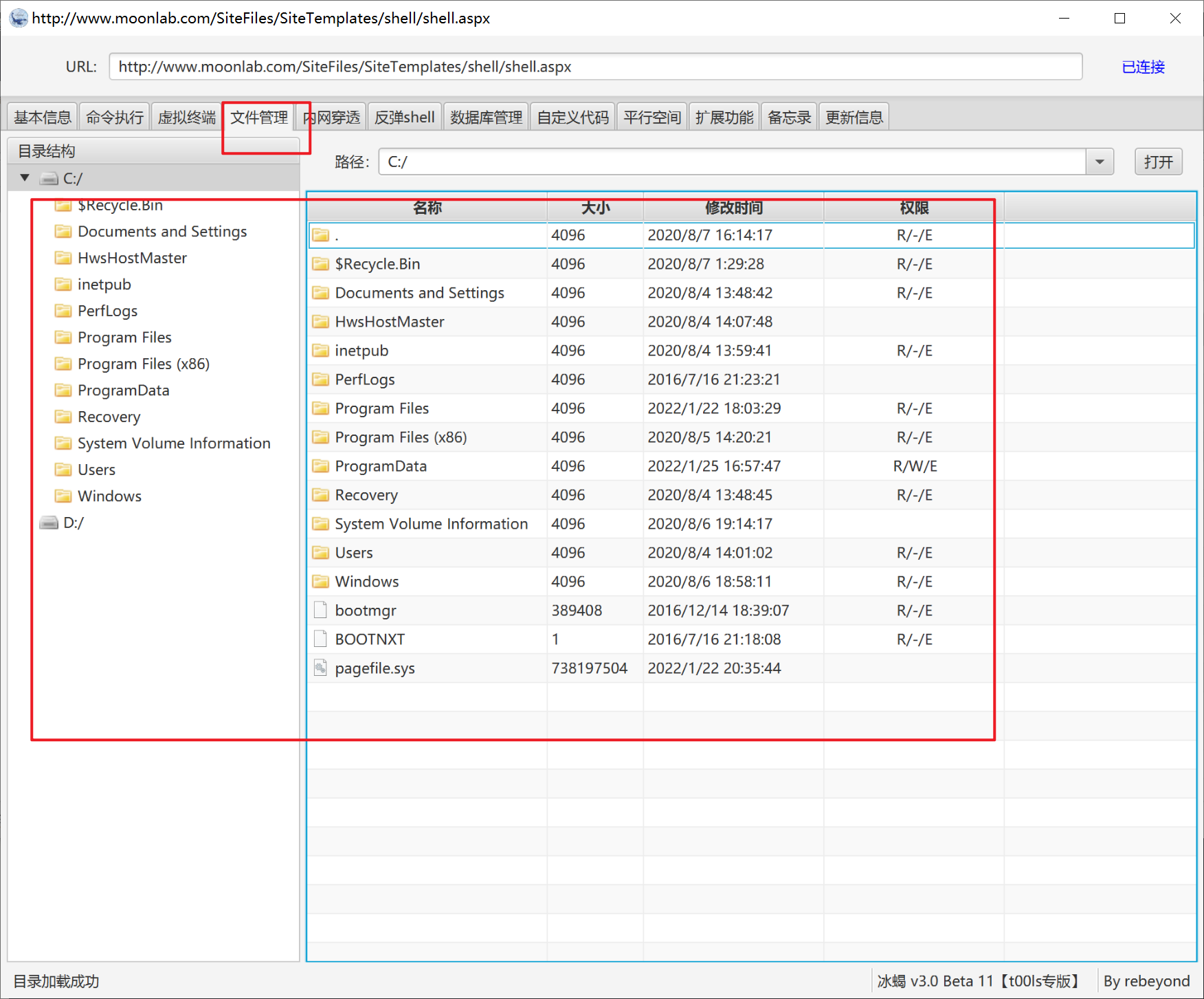Sort by 名称 column header
Screen dimensions: 1204x999
(427, 208)
